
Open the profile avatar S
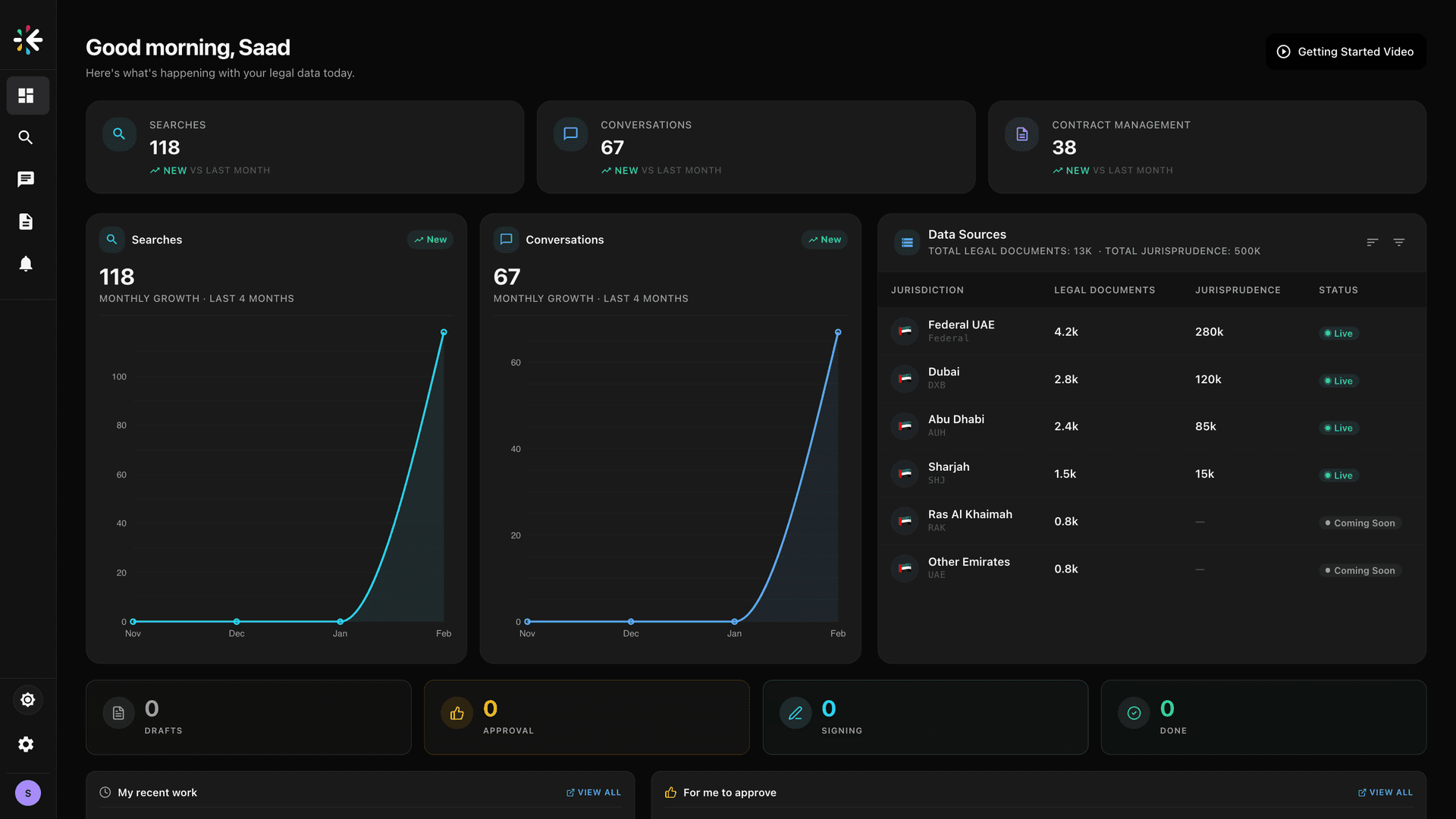point(28,792)
